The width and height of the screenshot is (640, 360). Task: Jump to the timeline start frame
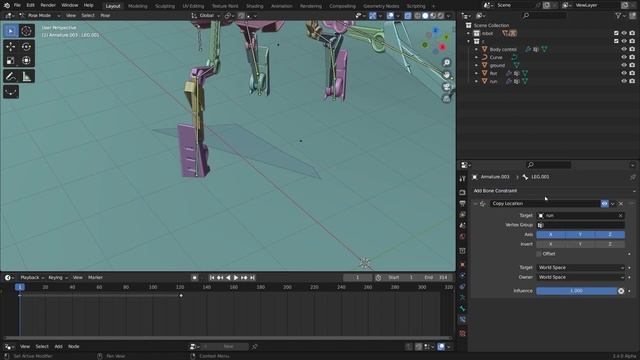(x=212, y=278)
